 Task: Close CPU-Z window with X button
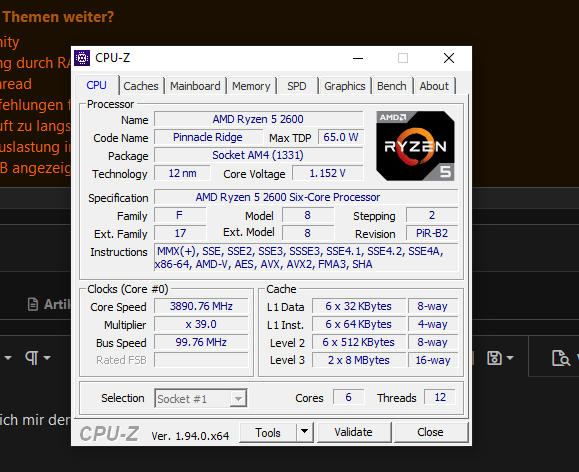tap(449, 58)
